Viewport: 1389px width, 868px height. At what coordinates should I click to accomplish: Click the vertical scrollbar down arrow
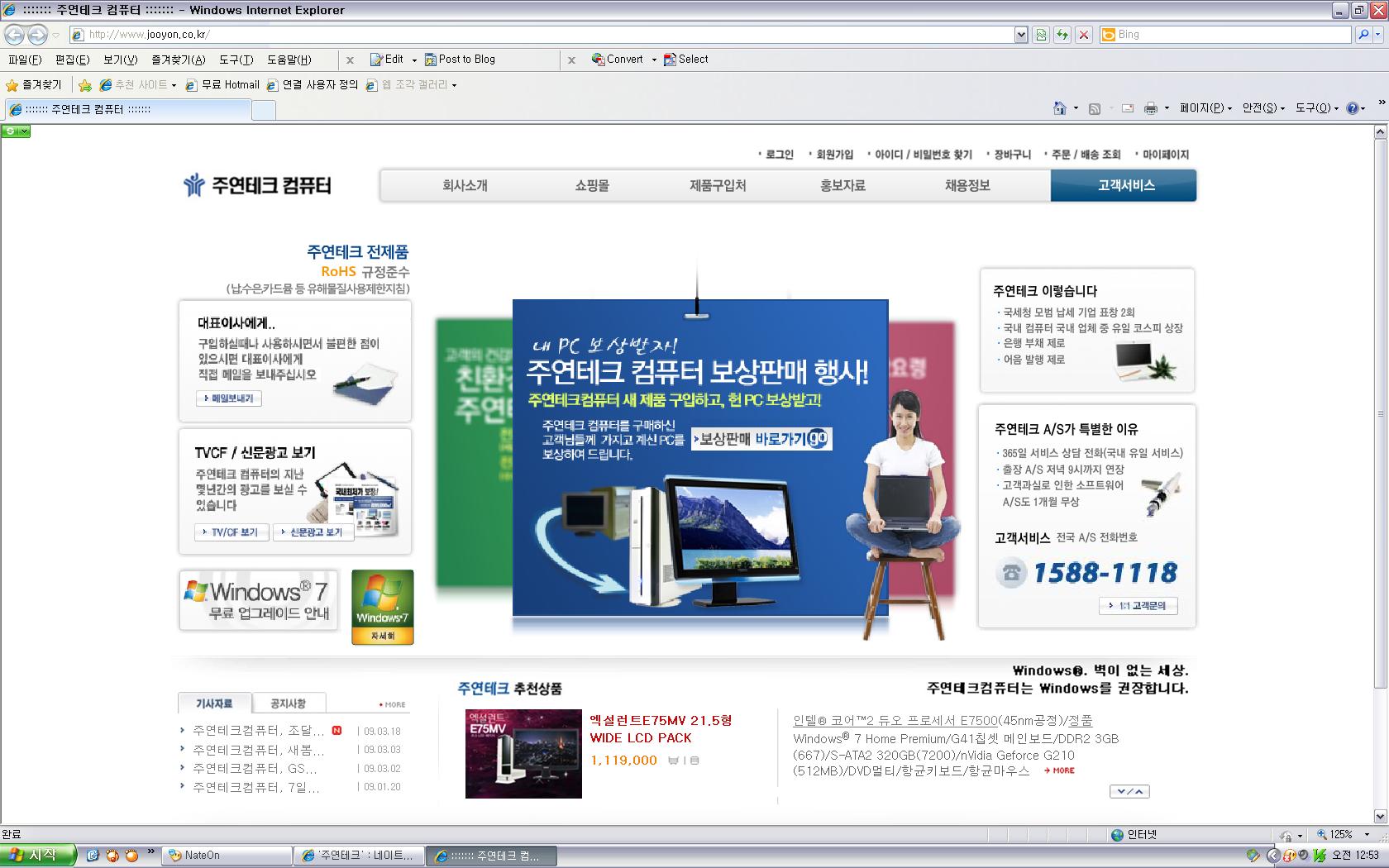(x=1380, y=817)
